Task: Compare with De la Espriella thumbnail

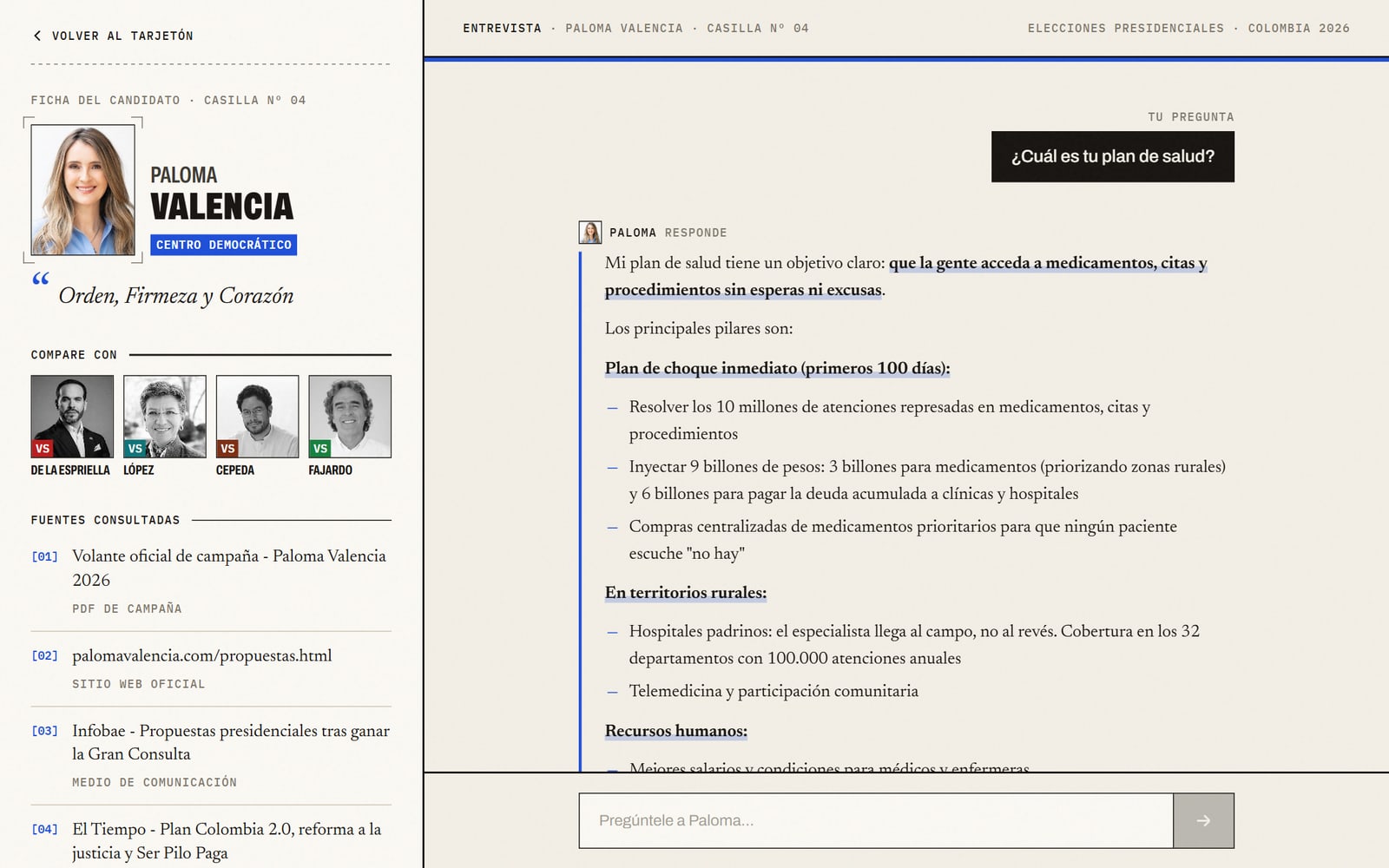Action: (72, 416)
